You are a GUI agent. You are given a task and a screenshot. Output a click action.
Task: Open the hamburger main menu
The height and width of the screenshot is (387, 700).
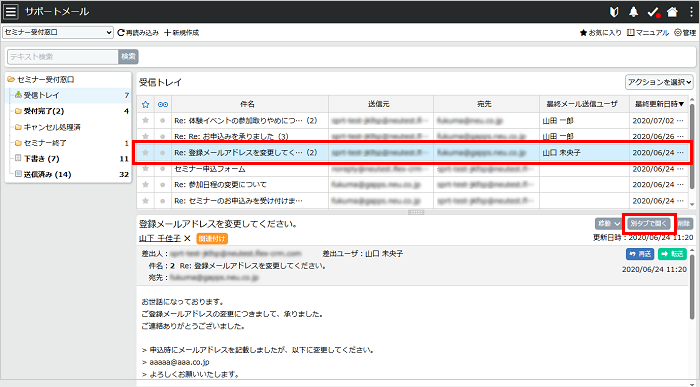click(x=11, y=12)
